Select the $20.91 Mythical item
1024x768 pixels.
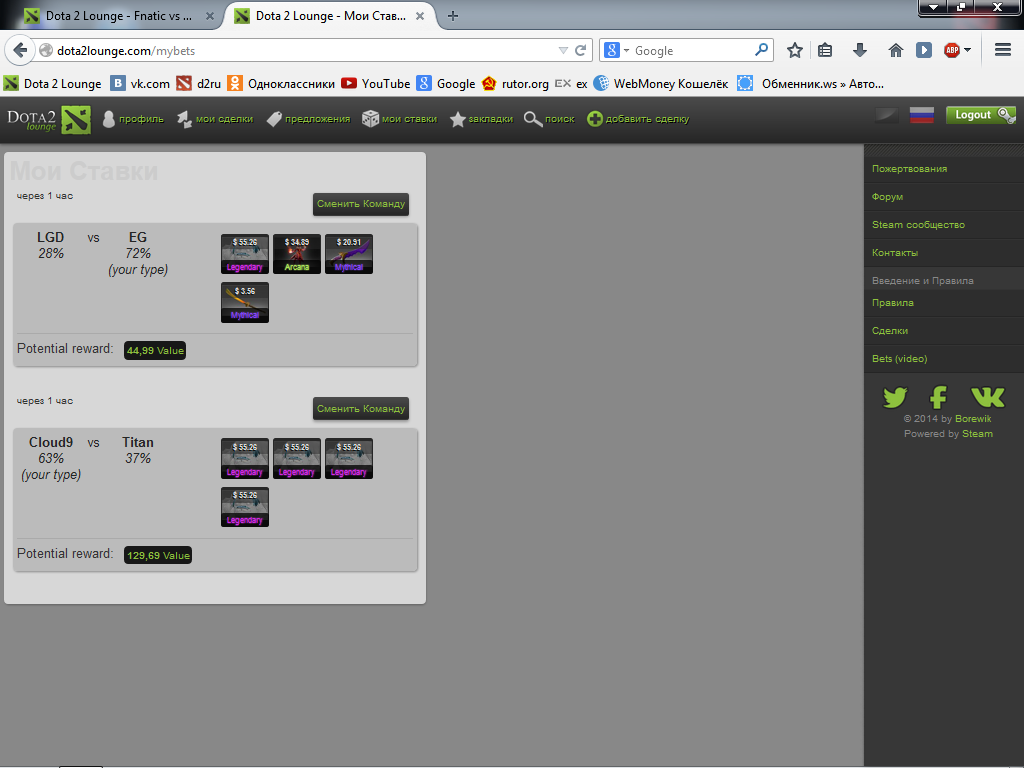pos(349,254)
